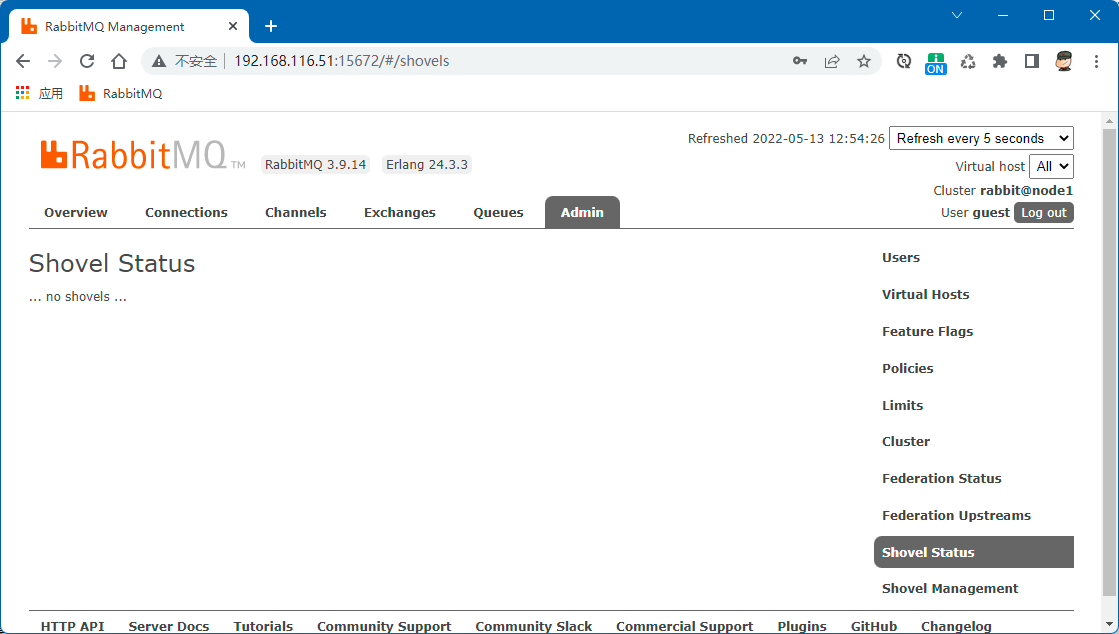Image resolution: width=1119 pixels, height=634 pixels.
Task: Open the Extensions puzzle piece menu
Action: 1000,61
